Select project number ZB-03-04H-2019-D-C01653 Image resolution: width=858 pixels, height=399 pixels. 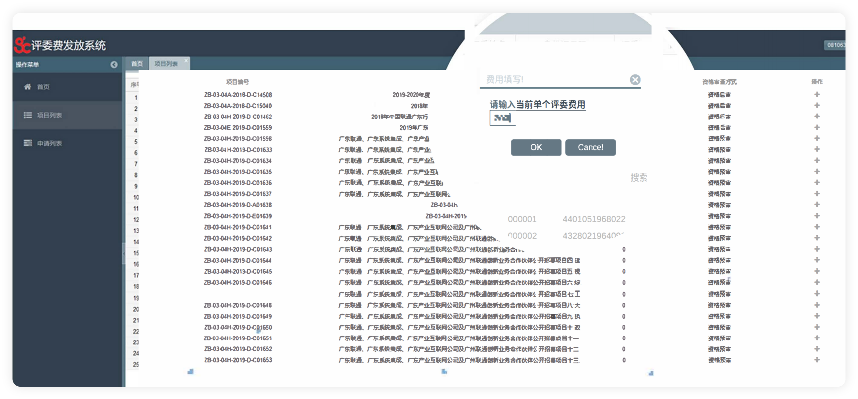(237, 360)
